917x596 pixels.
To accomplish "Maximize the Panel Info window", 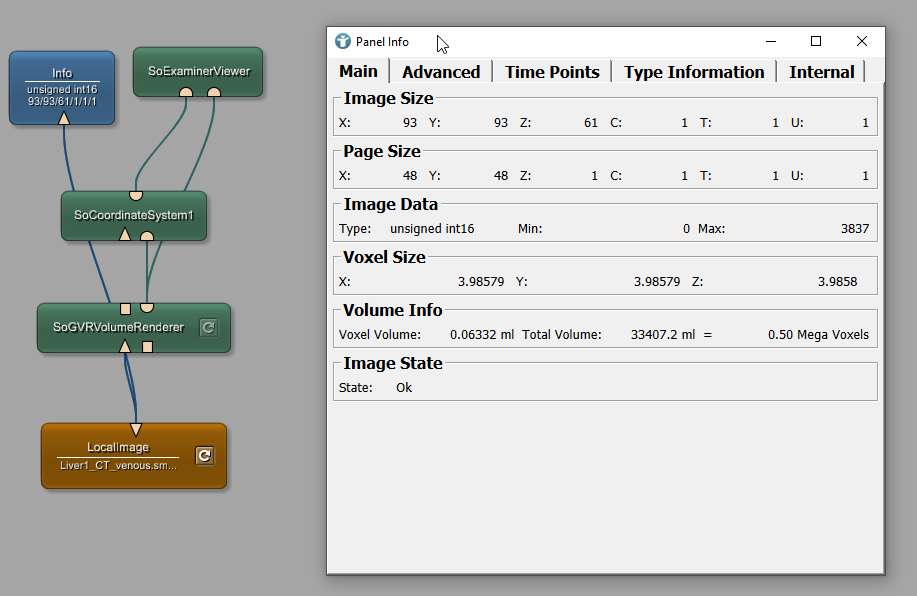I will click(x=816, y=41).
